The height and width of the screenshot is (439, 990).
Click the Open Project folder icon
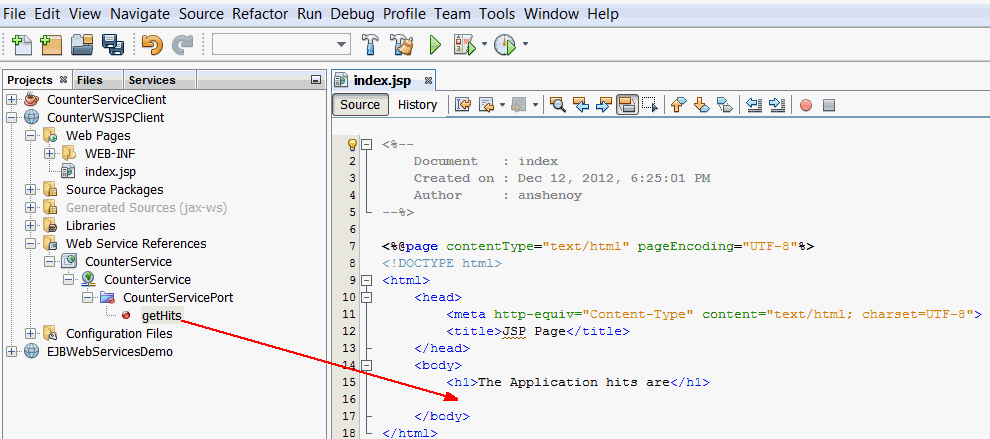(82, 44)
